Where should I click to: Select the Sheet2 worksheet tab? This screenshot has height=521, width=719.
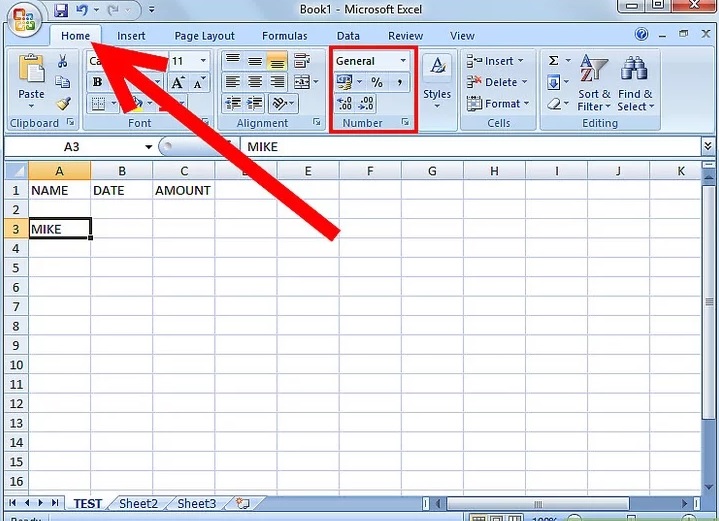pos(138,504)
